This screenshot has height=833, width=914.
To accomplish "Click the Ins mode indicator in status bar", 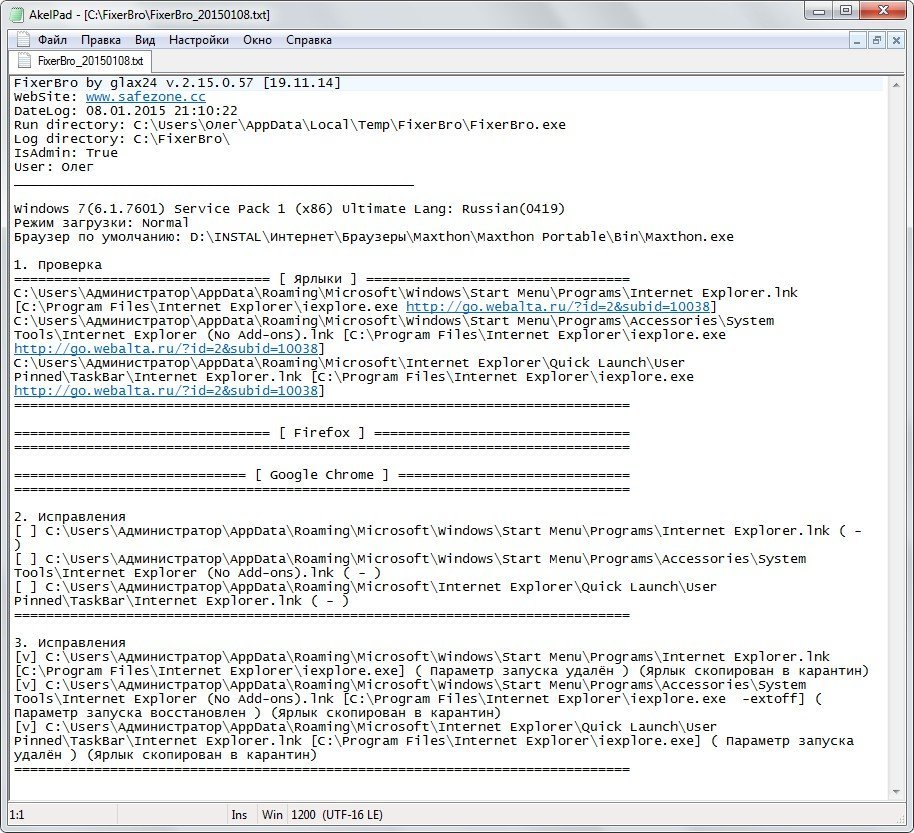I will click(239, 815).
